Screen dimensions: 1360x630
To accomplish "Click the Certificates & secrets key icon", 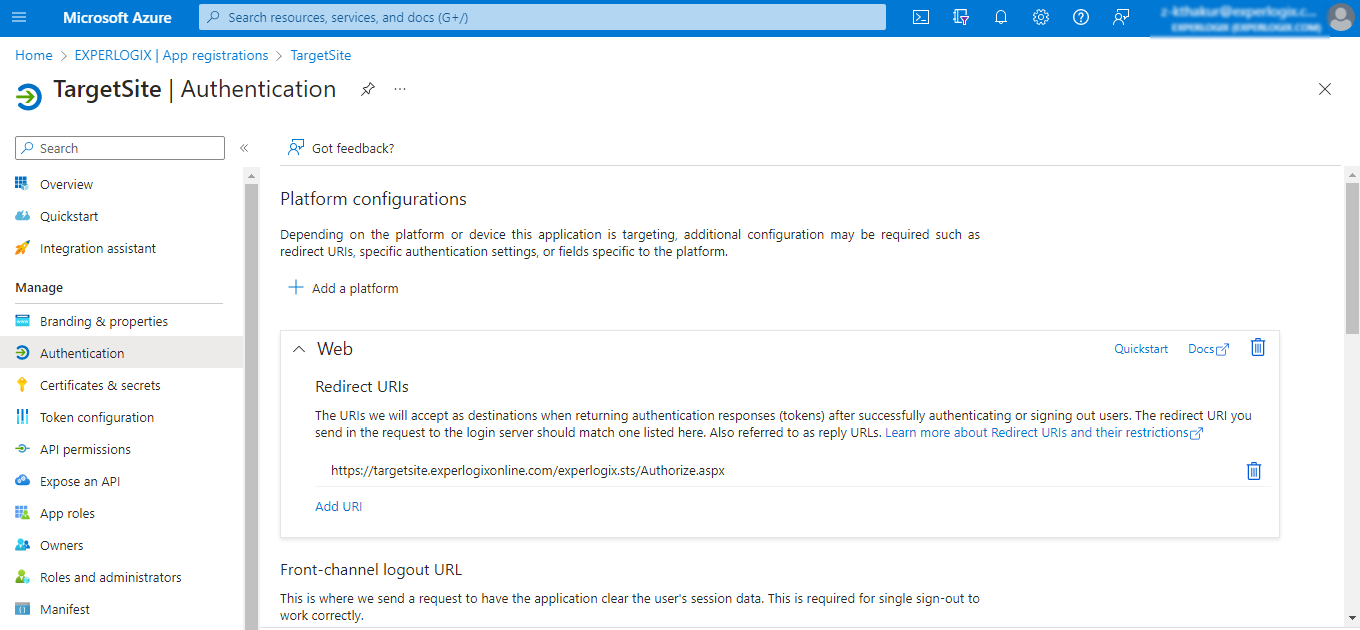I will coord(22,385).
